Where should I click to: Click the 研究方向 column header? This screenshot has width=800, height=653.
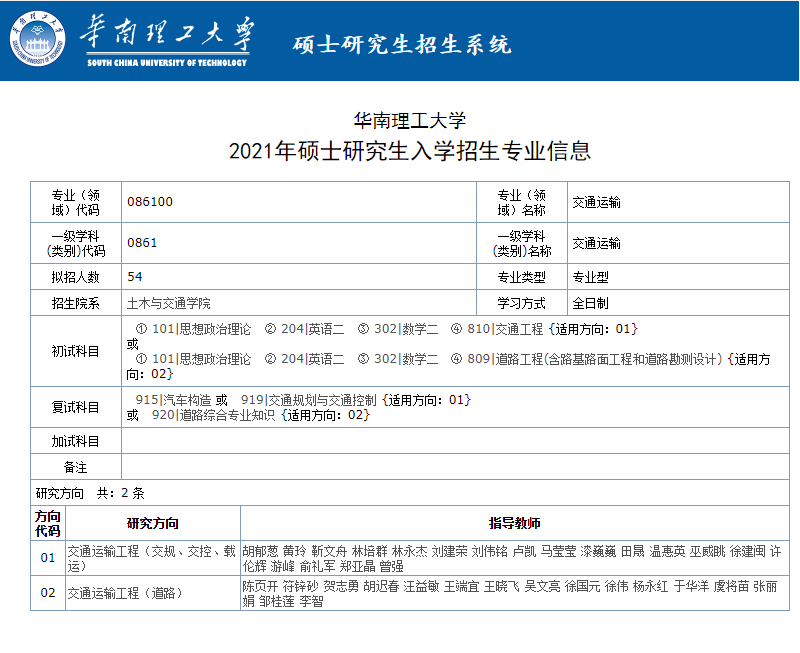(153, 523)
